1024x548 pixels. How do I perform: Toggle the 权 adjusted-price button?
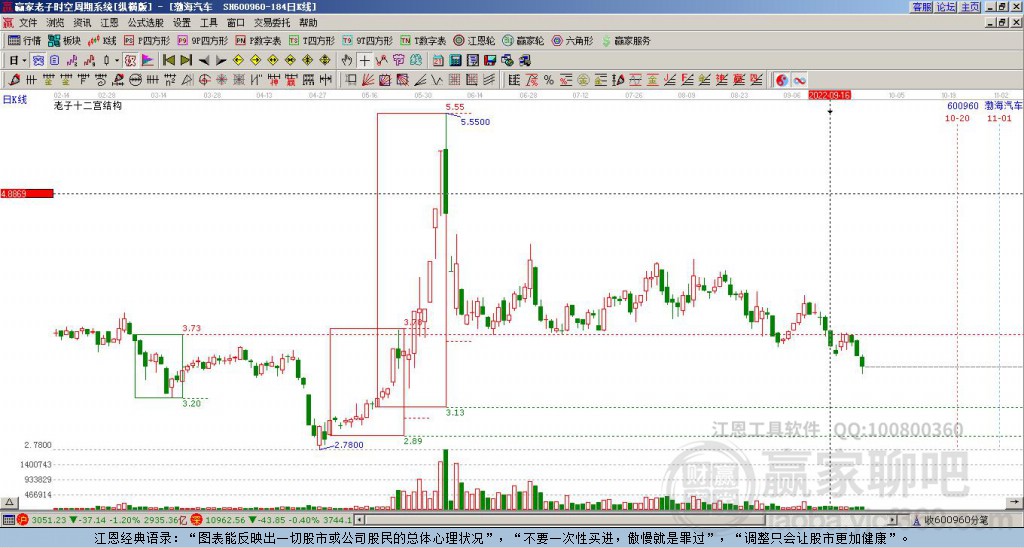(x=130, y=61)
